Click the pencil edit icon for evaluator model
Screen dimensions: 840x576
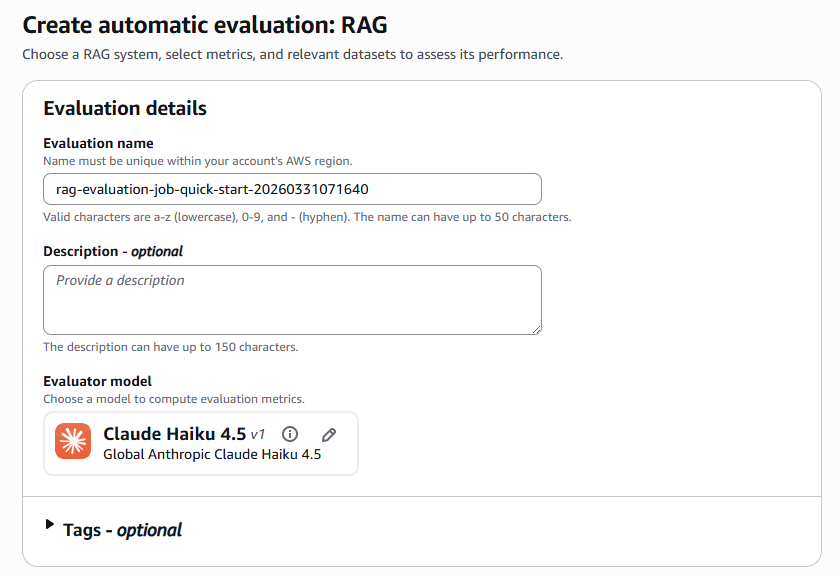(329, 434)
